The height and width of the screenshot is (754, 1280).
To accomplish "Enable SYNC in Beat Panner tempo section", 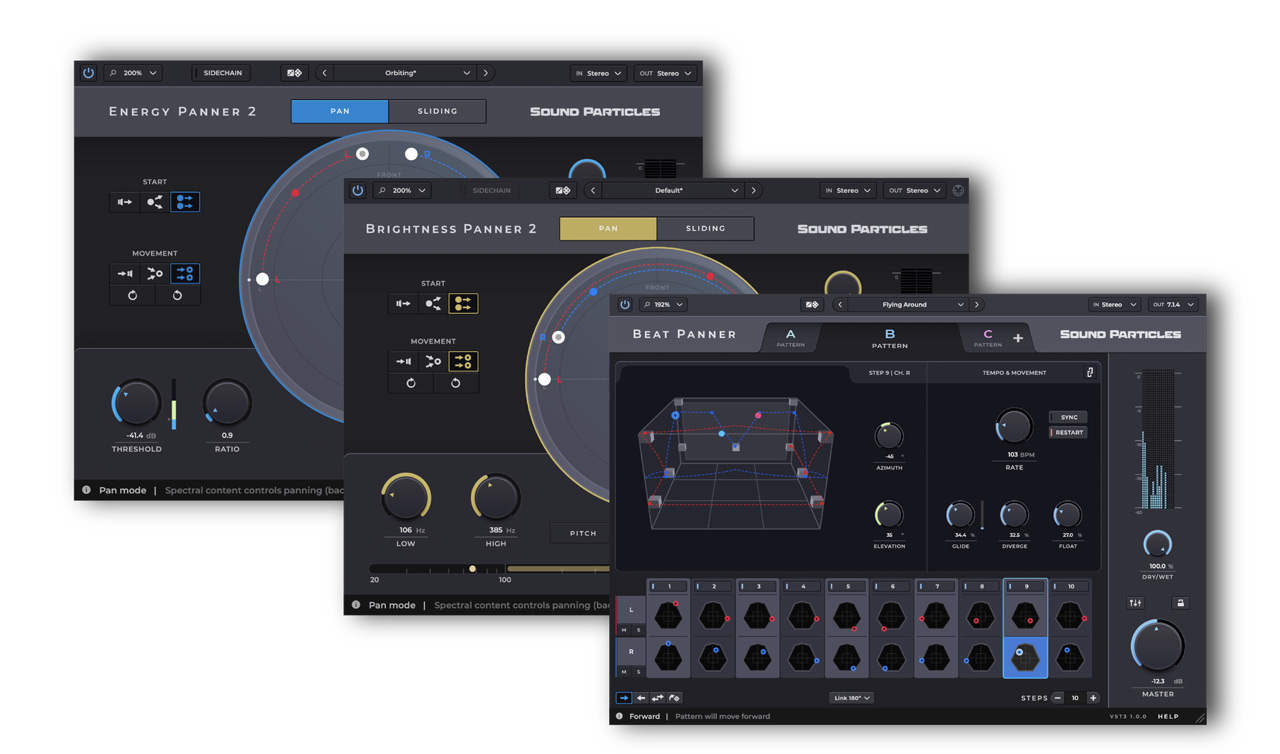I will click(1069, 417).
